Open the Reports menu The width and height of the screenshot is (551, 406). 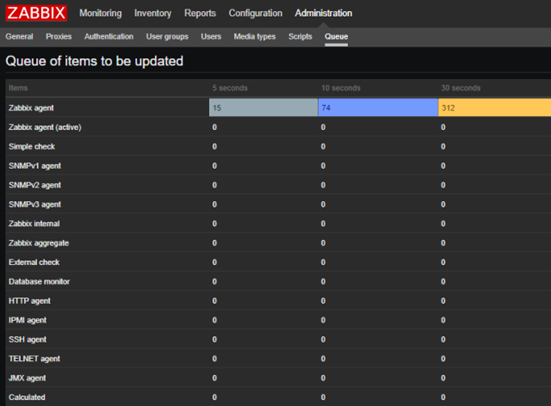tap(200, 13)
